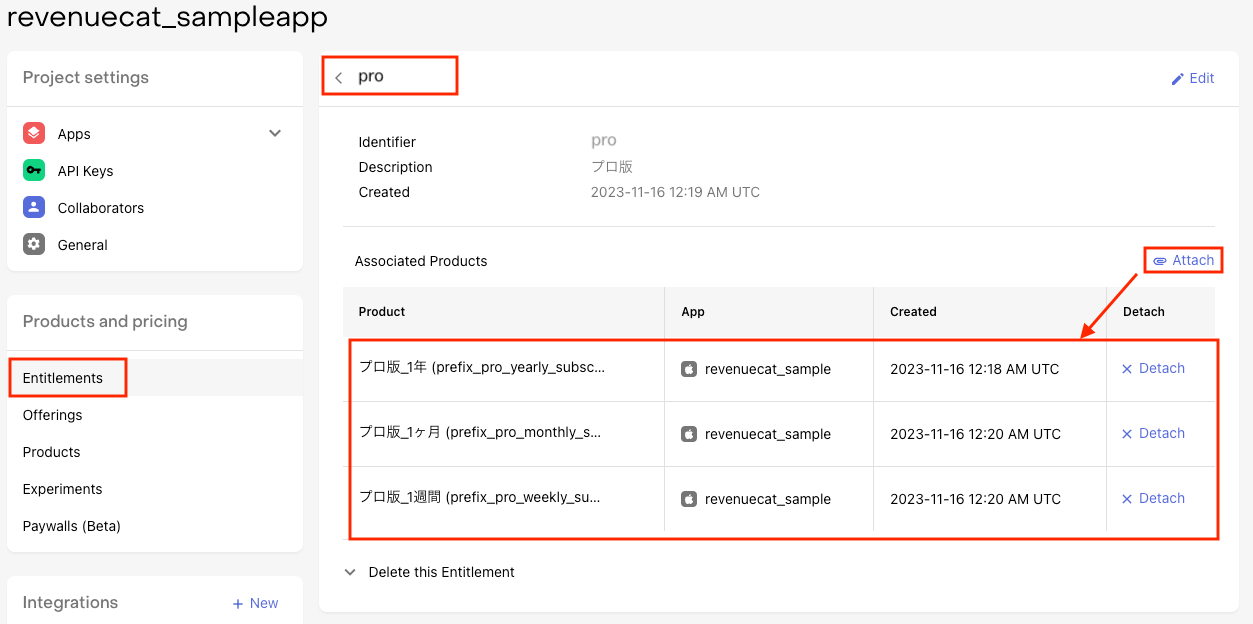This screenshot has width=1253, height=624.
Task: Click the Apple icon in the weekly product row
Action: coord(689,499)
